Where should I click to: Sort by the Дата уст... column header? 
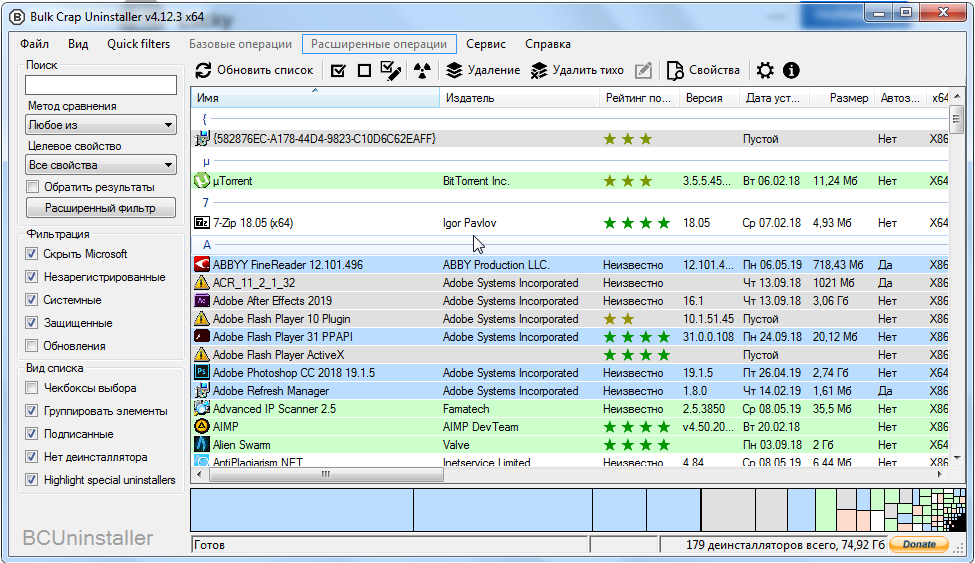pos(774,98)
